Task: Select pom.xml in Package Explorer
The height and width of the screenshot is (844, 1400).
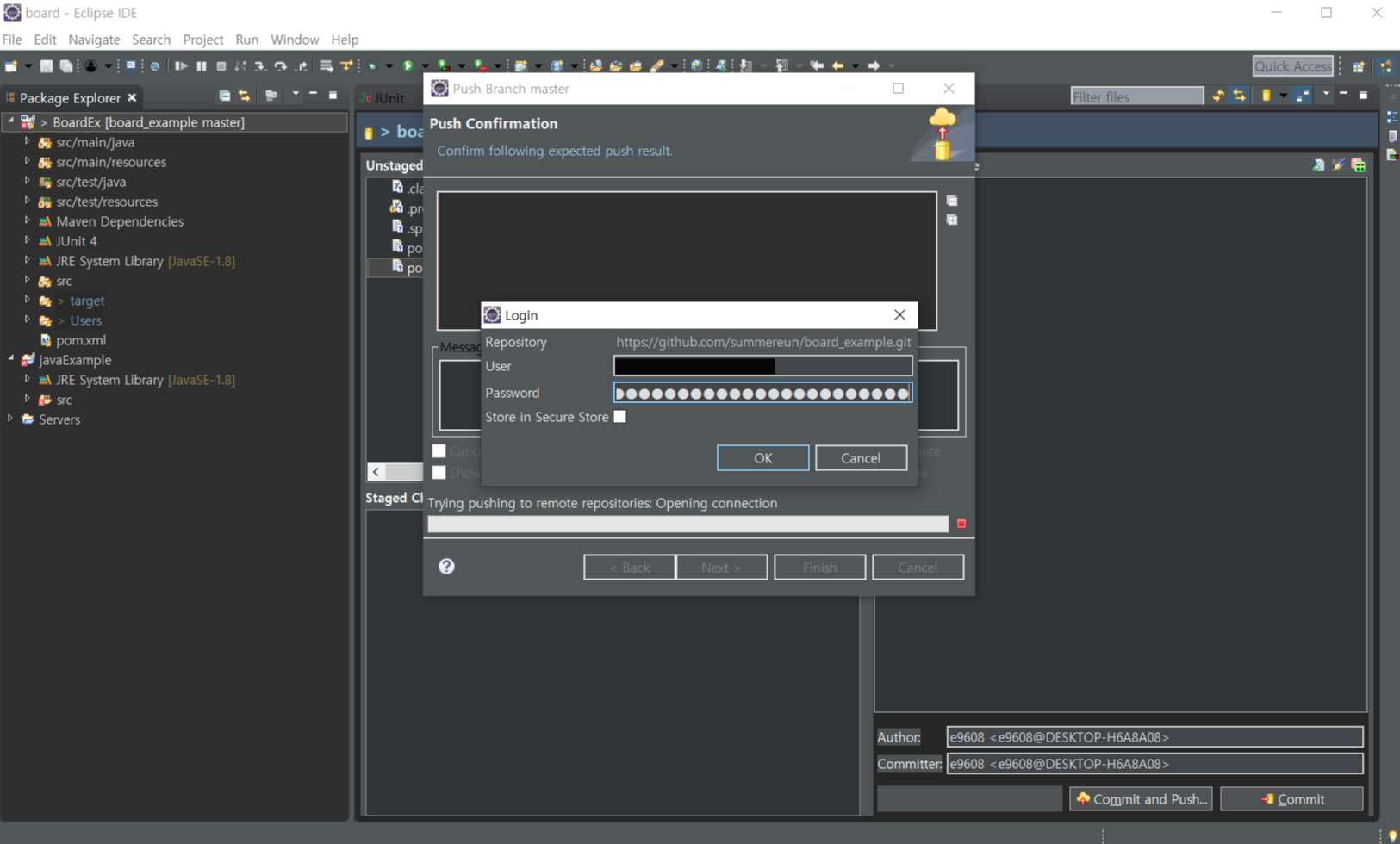Action: 81,340
